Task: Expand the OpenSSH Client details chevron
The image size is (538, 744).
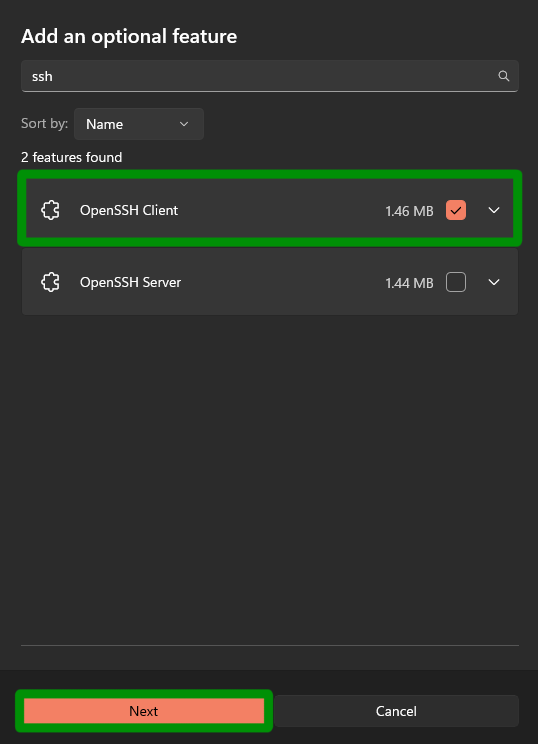Action: (494, 210)
